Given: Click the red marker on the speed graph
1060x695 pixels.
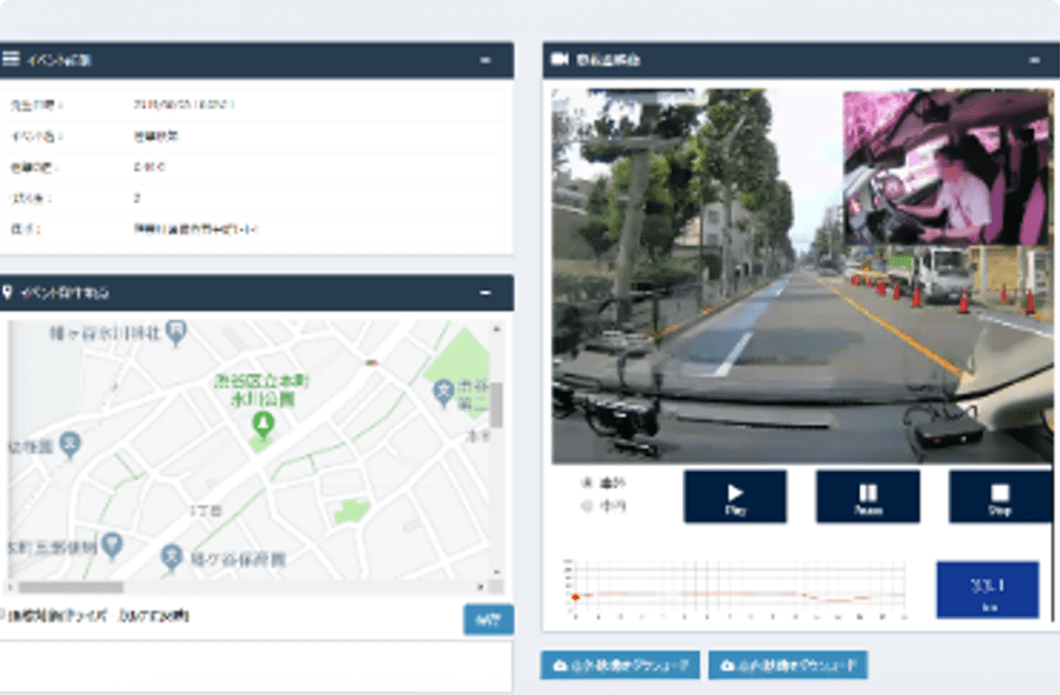Looking at the screenshot, I should [575, 597].
